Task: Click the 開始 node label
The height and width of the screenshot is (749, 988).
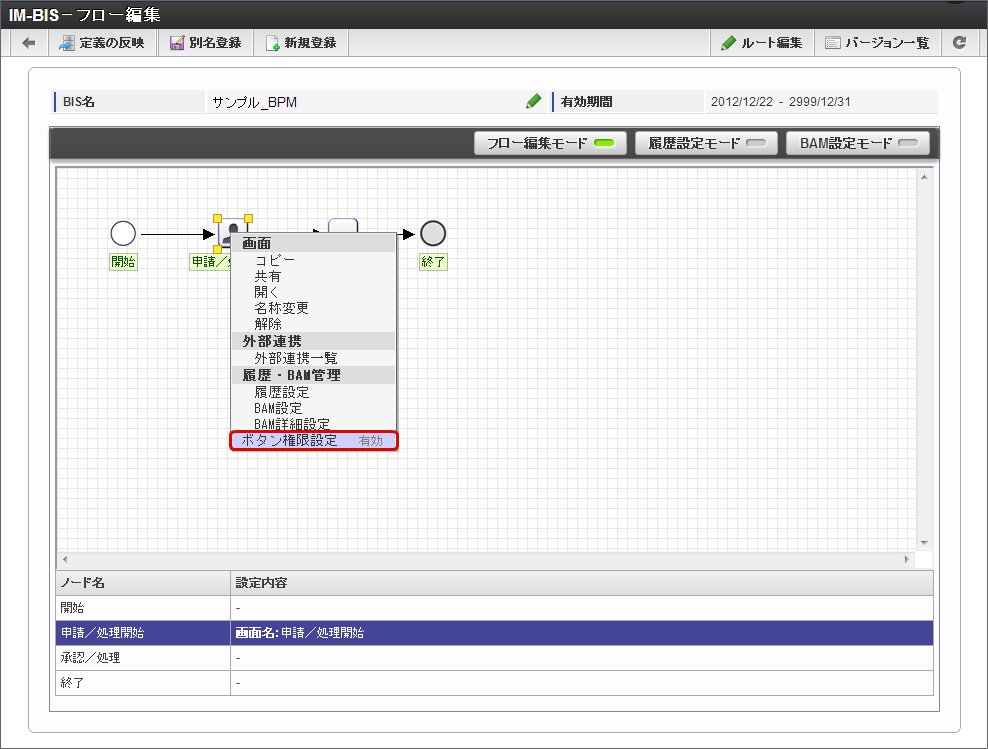Action: (x=123, y=261)
